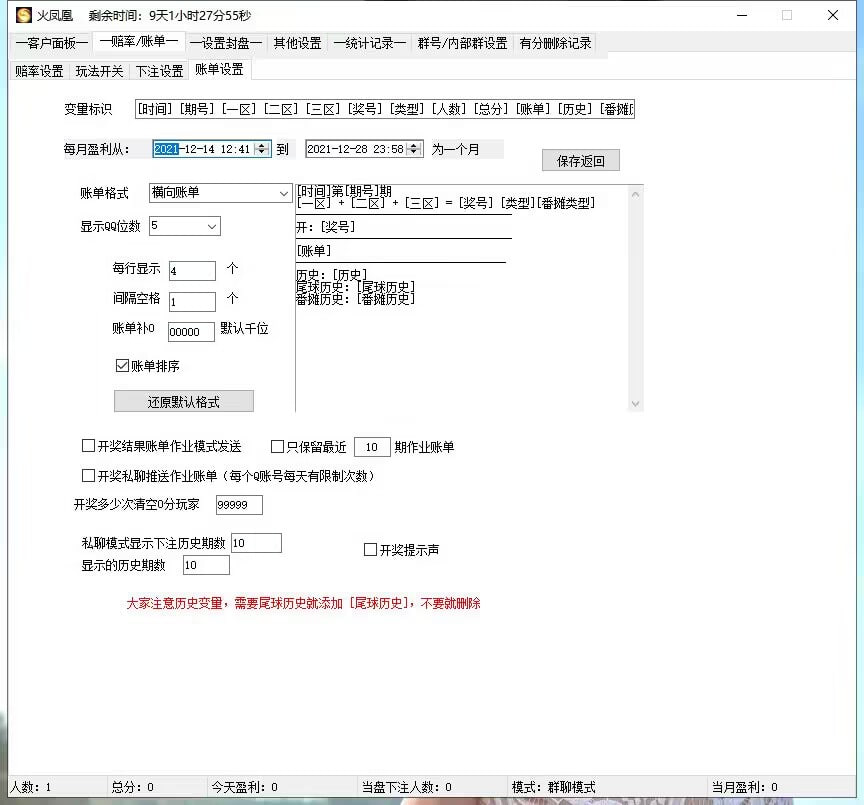Click the template box scrollbar down arrow
Viewport: 864px width, 805px height.
pos(634,403)
